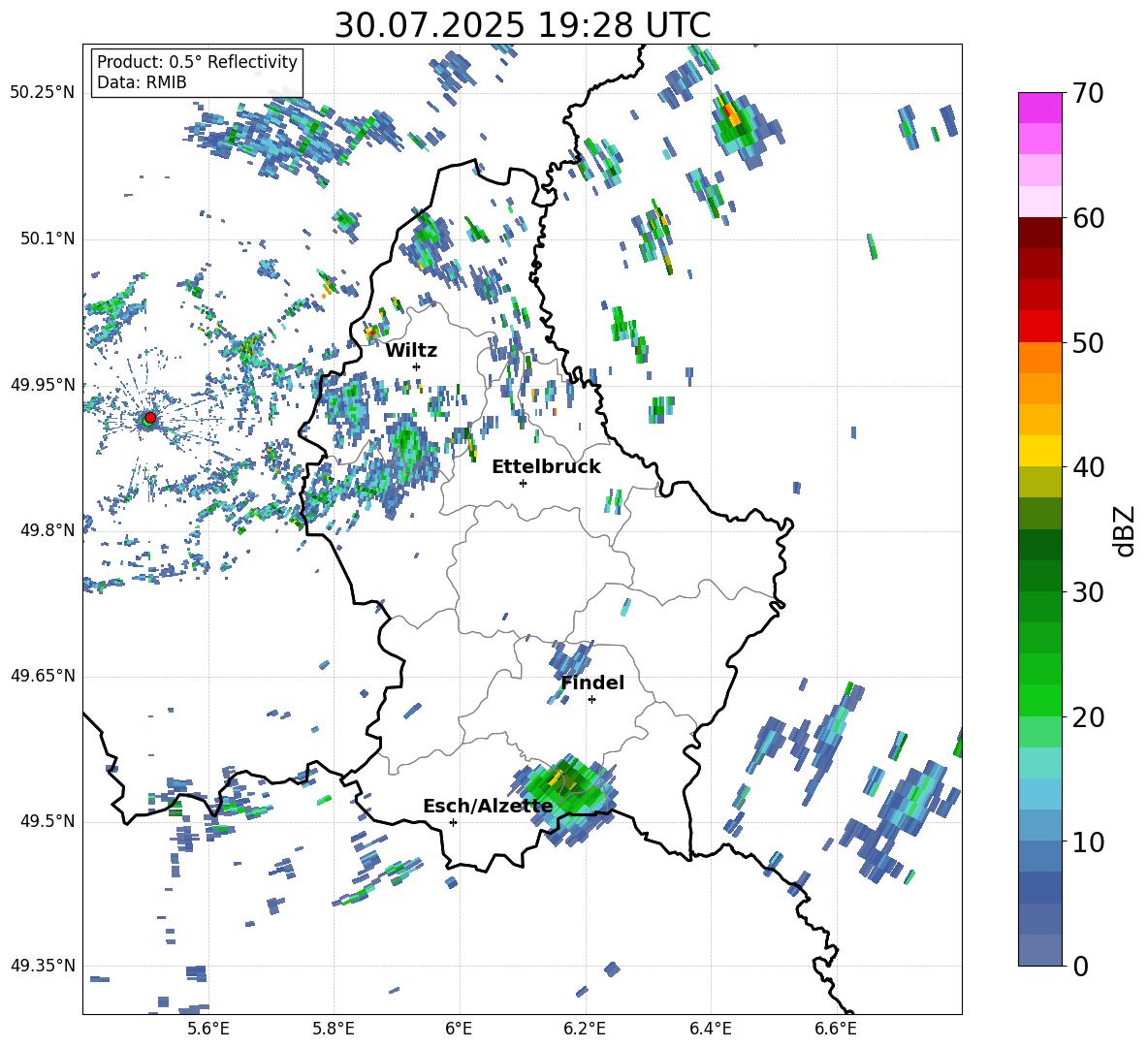Screen dimensions: 1148x1048
Task: Click the '6°E' longitude label
Action: (459, 1029)
